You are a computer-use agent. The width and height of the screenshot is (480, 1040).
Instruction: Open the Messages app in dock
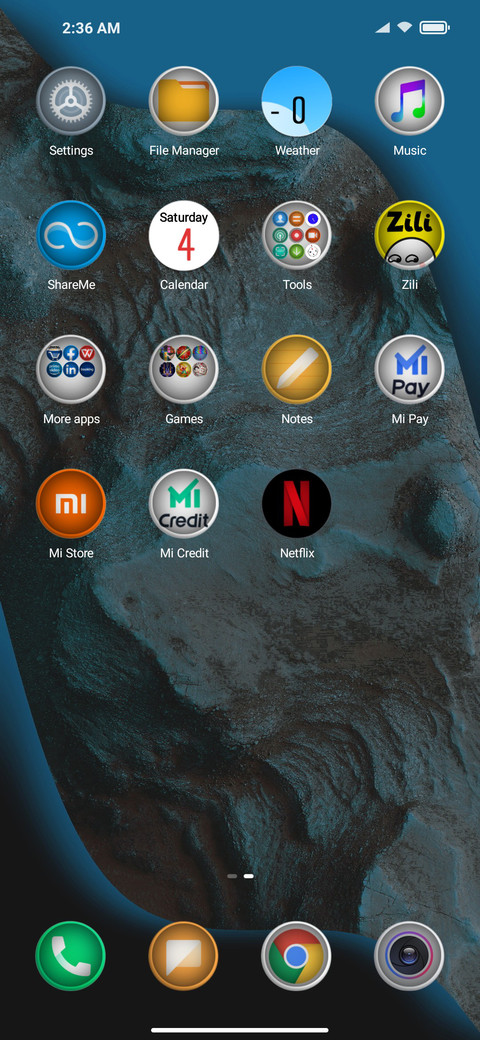pos(184,956)
